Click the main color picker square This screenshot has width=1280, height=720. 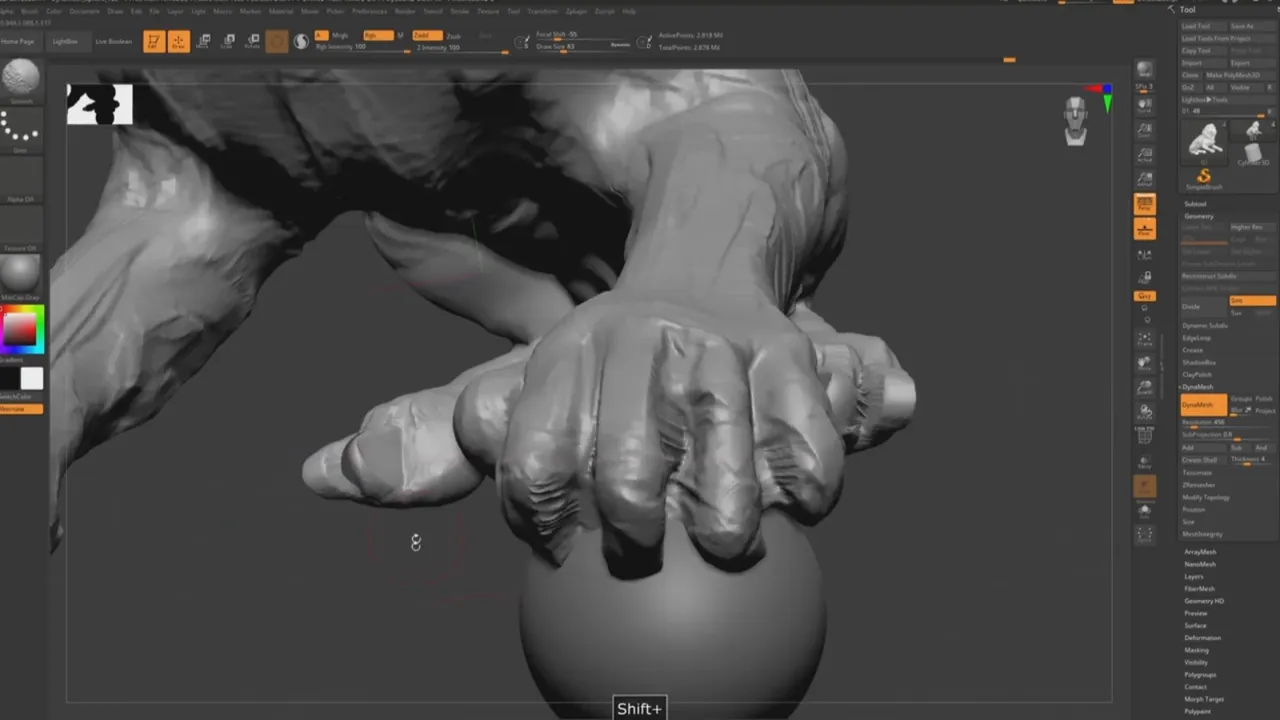click(x=22, y=329)
